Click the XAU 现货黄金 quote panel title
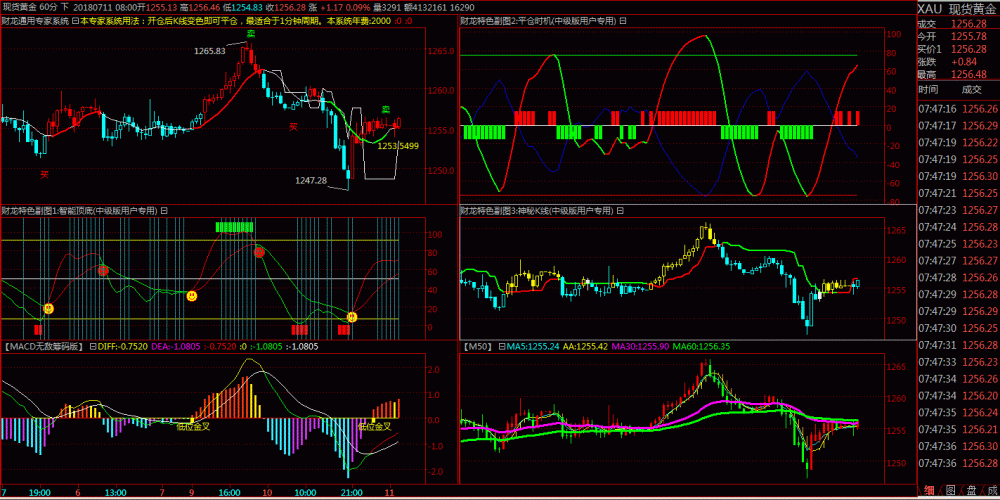The image size is (1000, 500). click(x=959, y=8)
